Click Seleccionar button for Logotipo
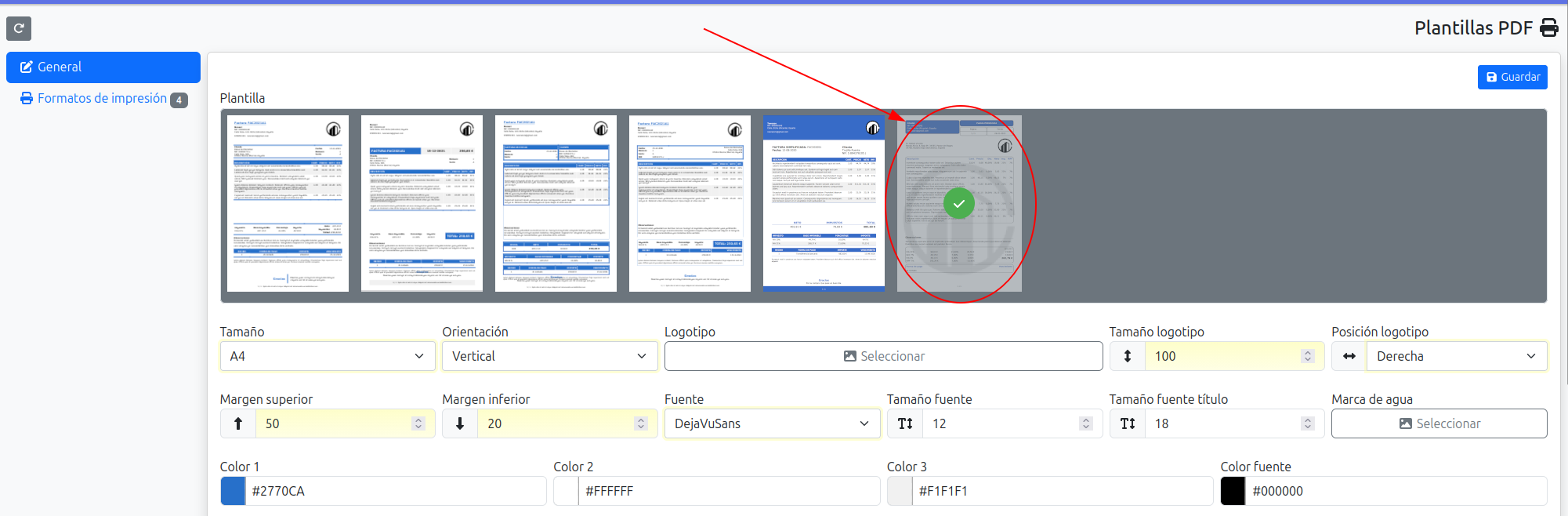Image resolution: width=1568 pixels, height=516 pixels. [x=883, y=356]
